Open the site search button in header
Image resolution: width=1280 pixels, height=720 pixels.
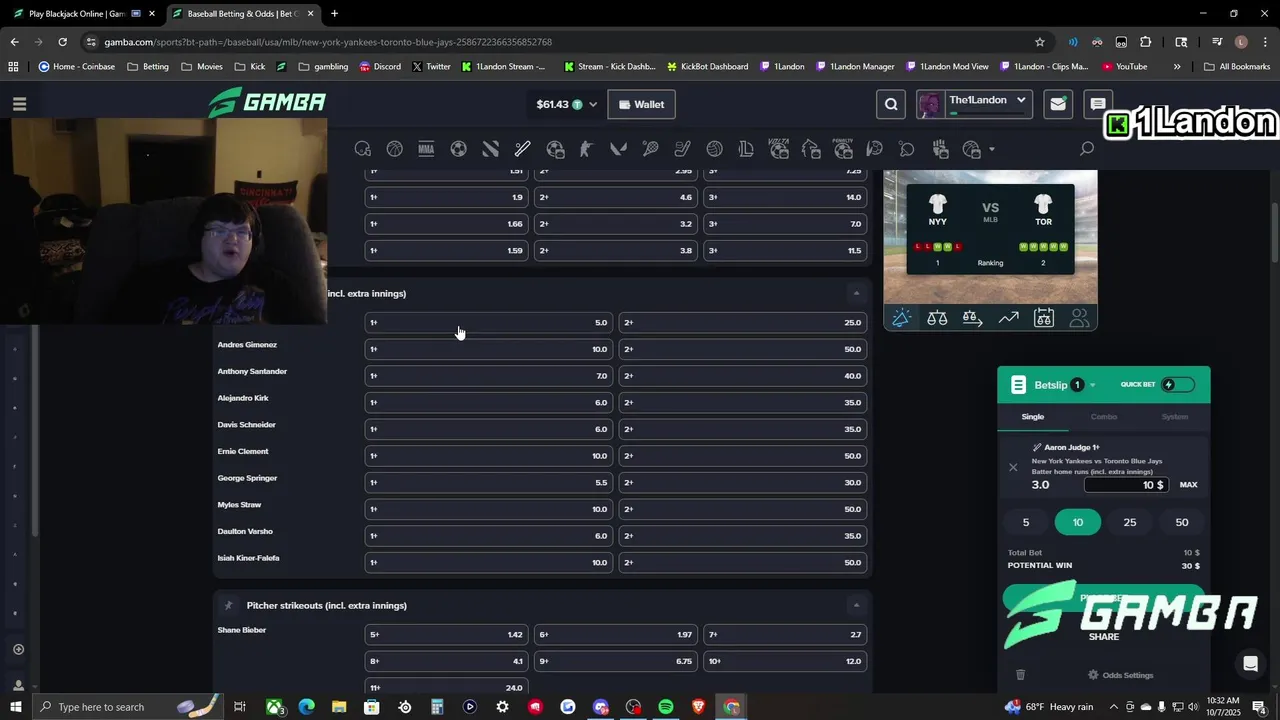coord(891,104)
